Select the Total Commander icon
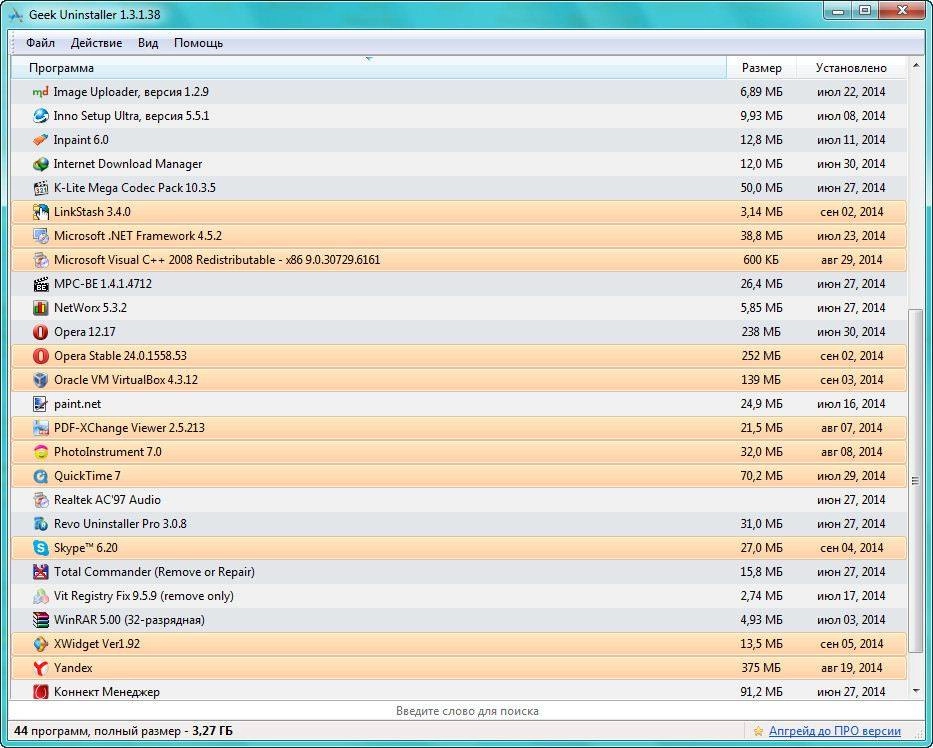 40,572
